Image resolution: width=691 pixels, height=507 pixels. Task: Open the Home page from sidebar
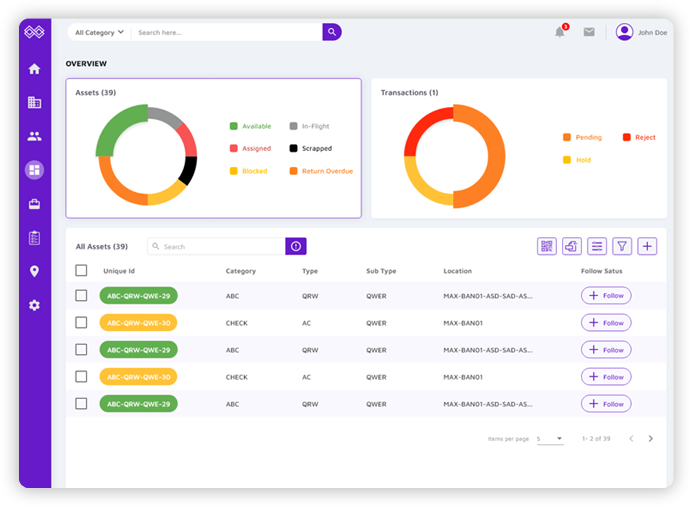pos(34,69)
